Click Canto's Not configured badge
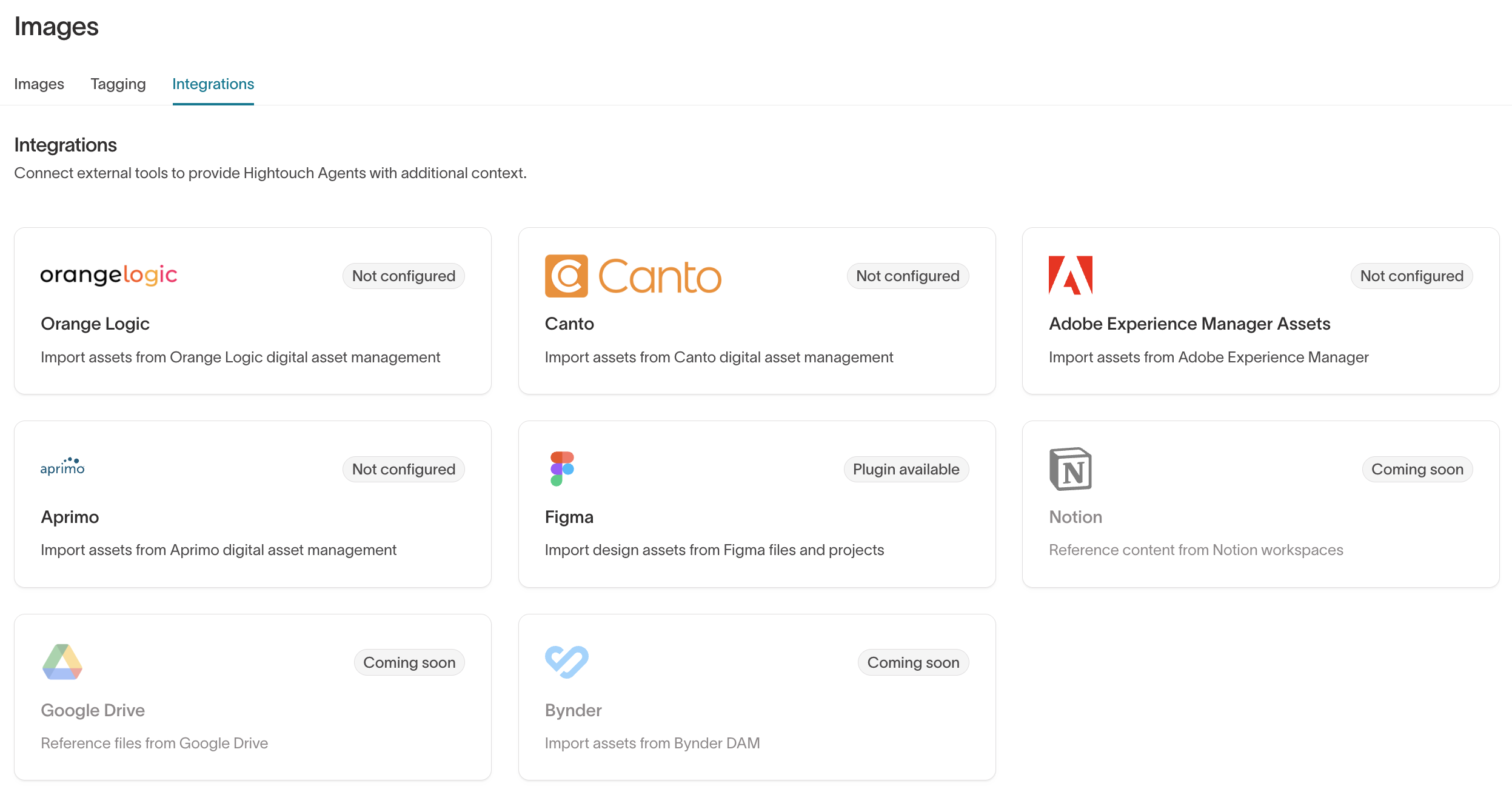Screen dimensions: 1512x795 tap(908, 276)
